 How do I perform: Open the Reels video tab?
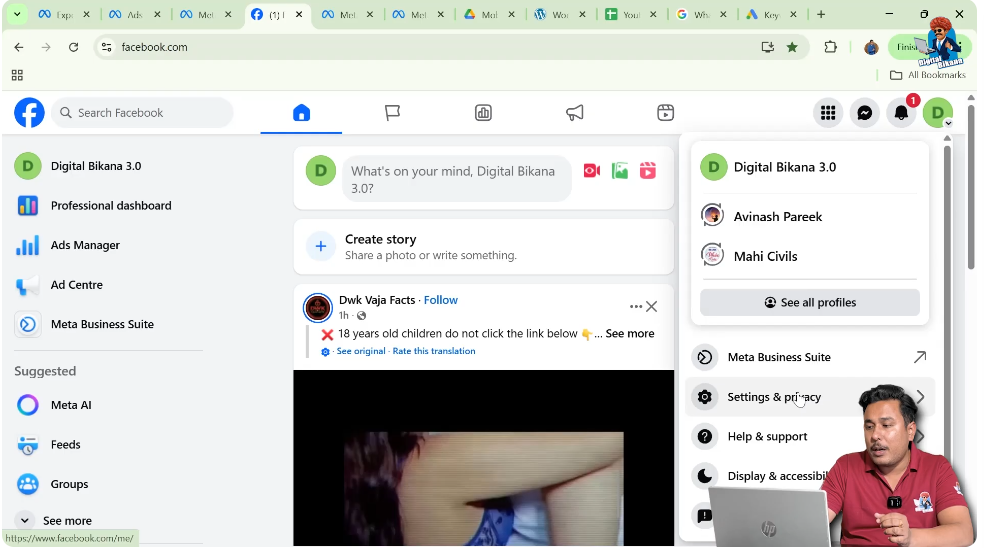[665, 113]
